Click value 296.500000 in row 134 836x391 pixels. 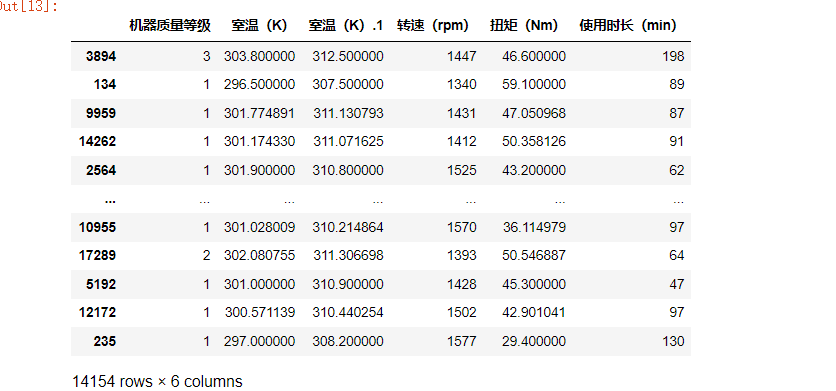pos(260,85)
